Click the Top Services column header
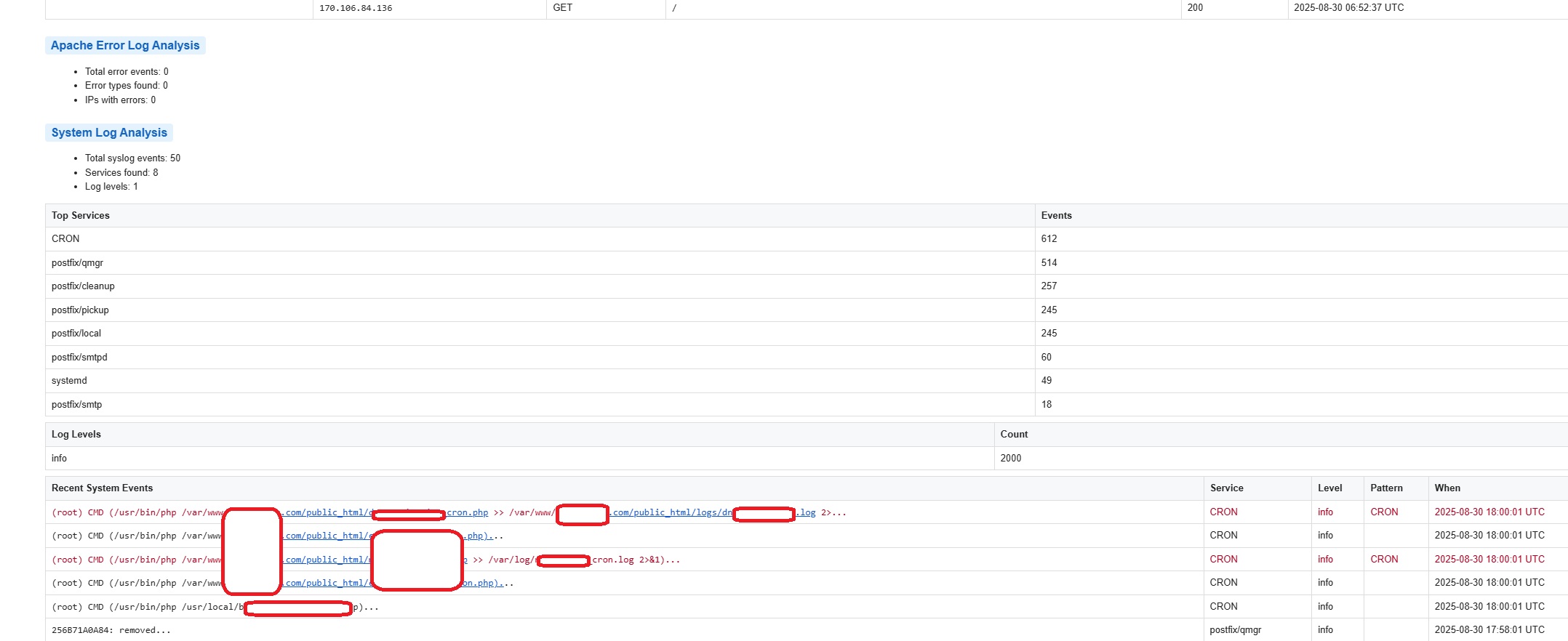This screenshot has height=641, width=1568. 81,215
